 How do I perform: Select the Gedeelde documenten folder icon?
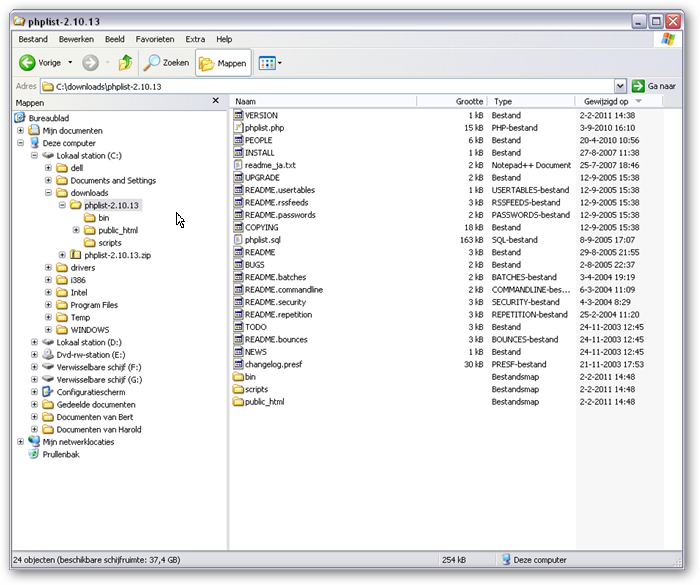48,405
